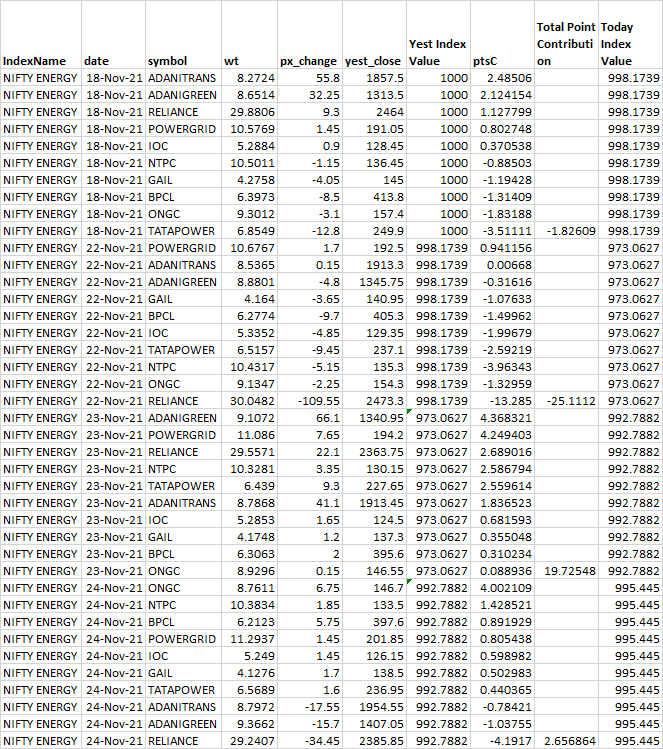Viewport: 663px width, 749px height.
Task: Select px_change value 7.65
Action: coord(328,435)
